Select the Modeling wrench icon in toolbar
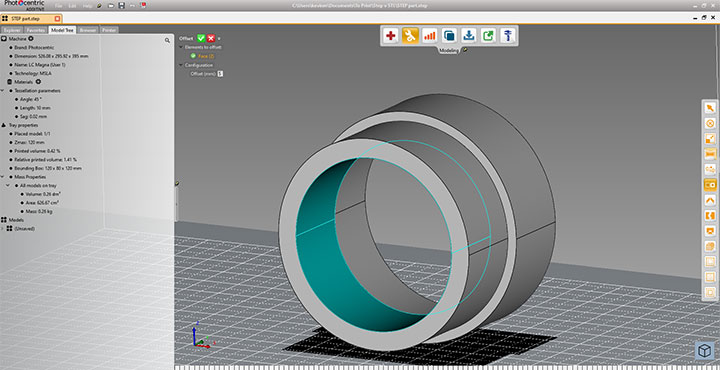Viewport: 720px width, 370px height. point(410,35)
